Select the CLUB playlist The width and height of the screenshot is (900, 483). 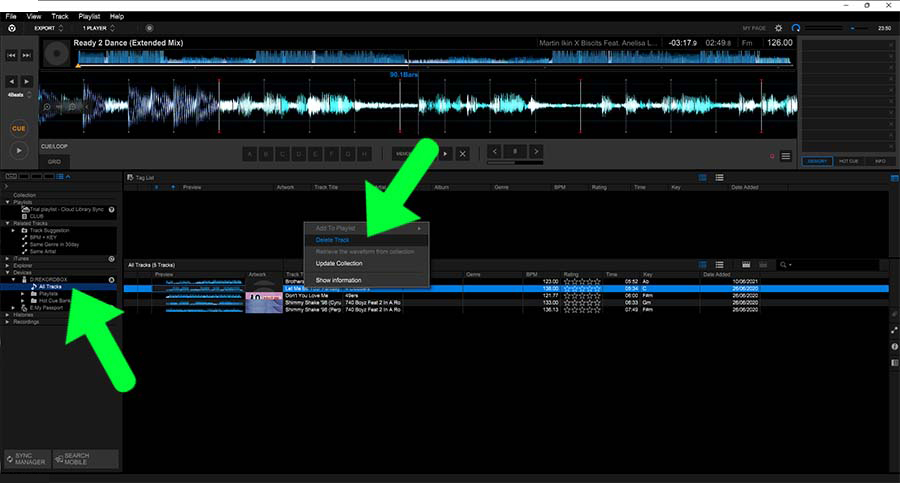pyautogui.click(x=37, y=217)
